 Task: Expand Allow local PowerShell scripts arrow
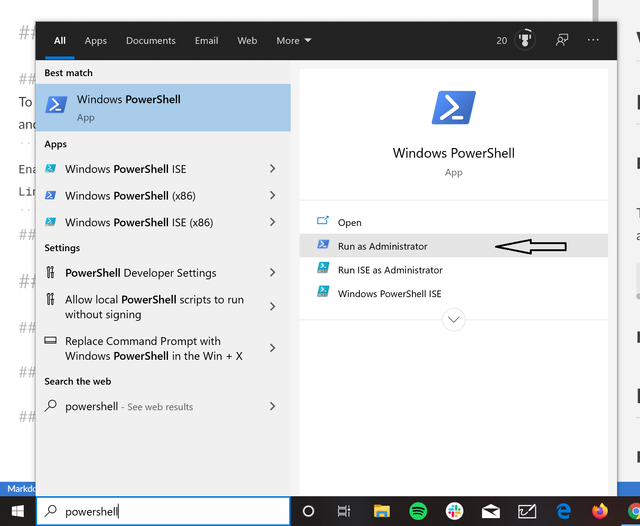tap(273, 306)
